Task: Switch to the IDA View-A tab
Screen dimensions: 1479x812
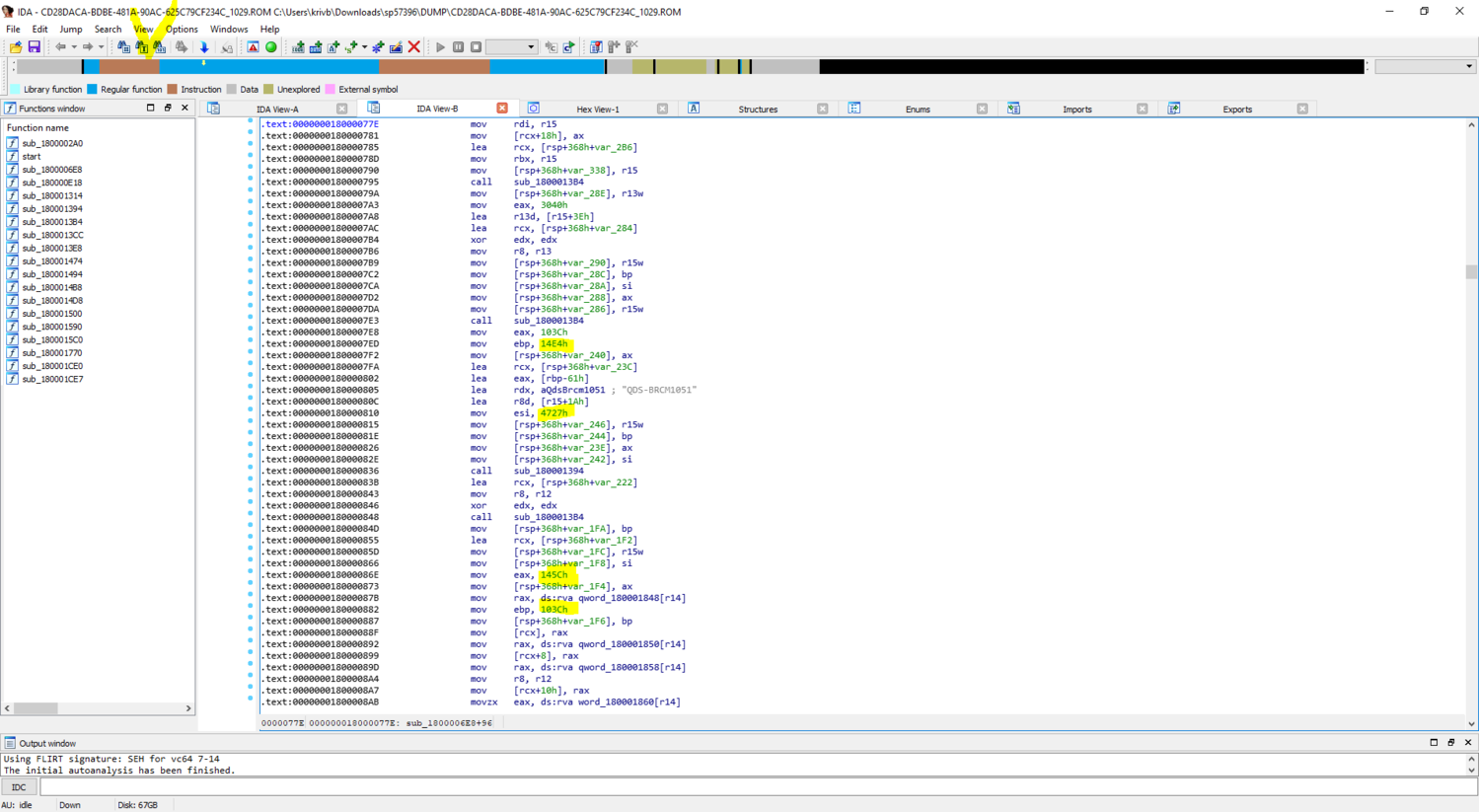Action: [277, 110]
